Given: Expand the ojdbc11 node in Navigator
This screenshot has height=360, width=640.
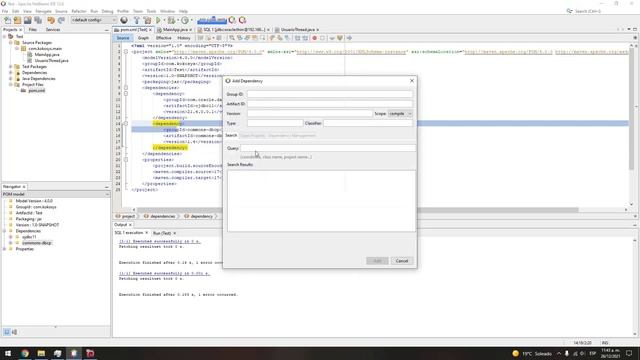Looking at the screenshot, I should point(11,237).
